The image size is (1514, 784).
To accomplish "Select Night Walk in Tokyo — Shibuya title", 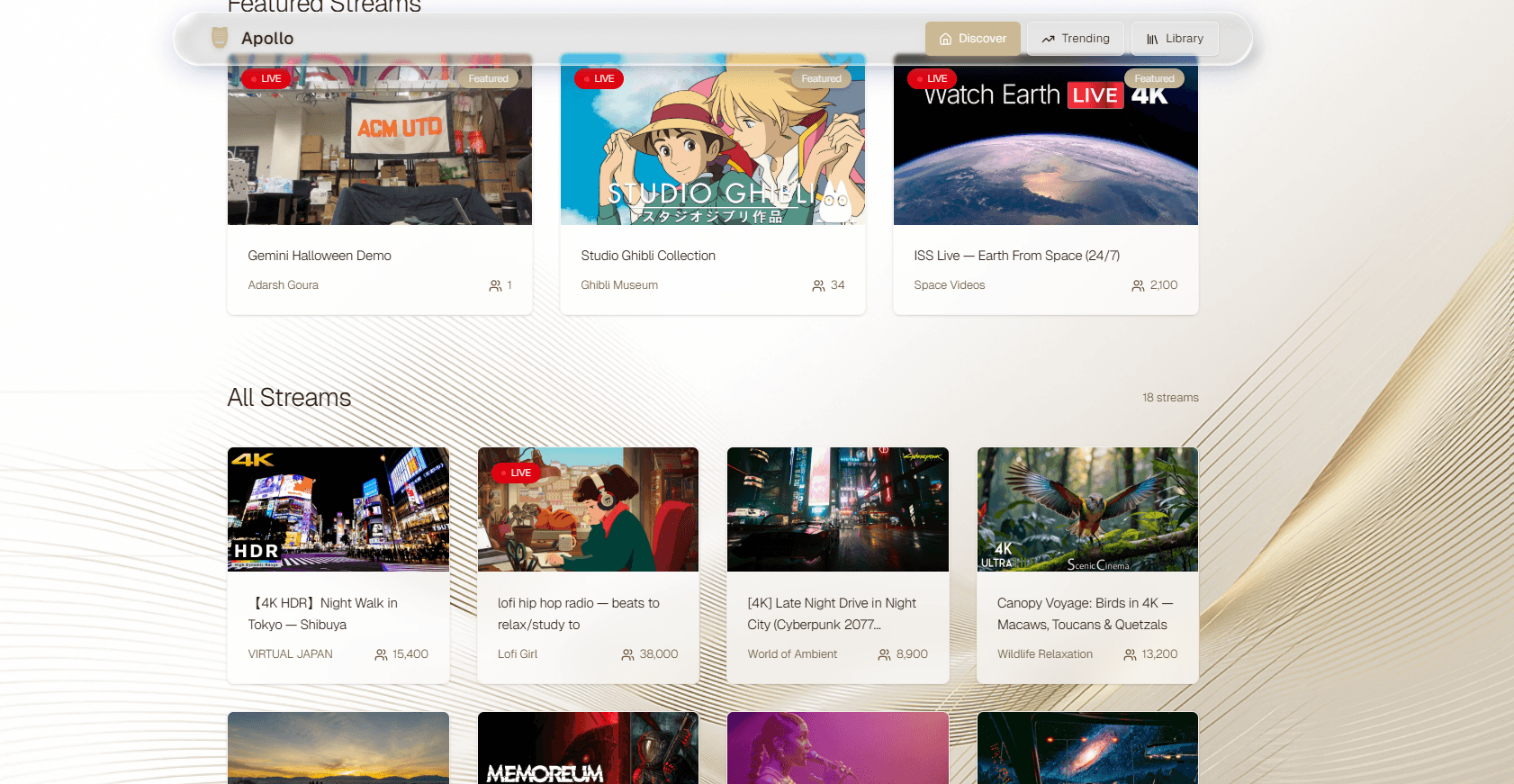I will tap(323, 614).
